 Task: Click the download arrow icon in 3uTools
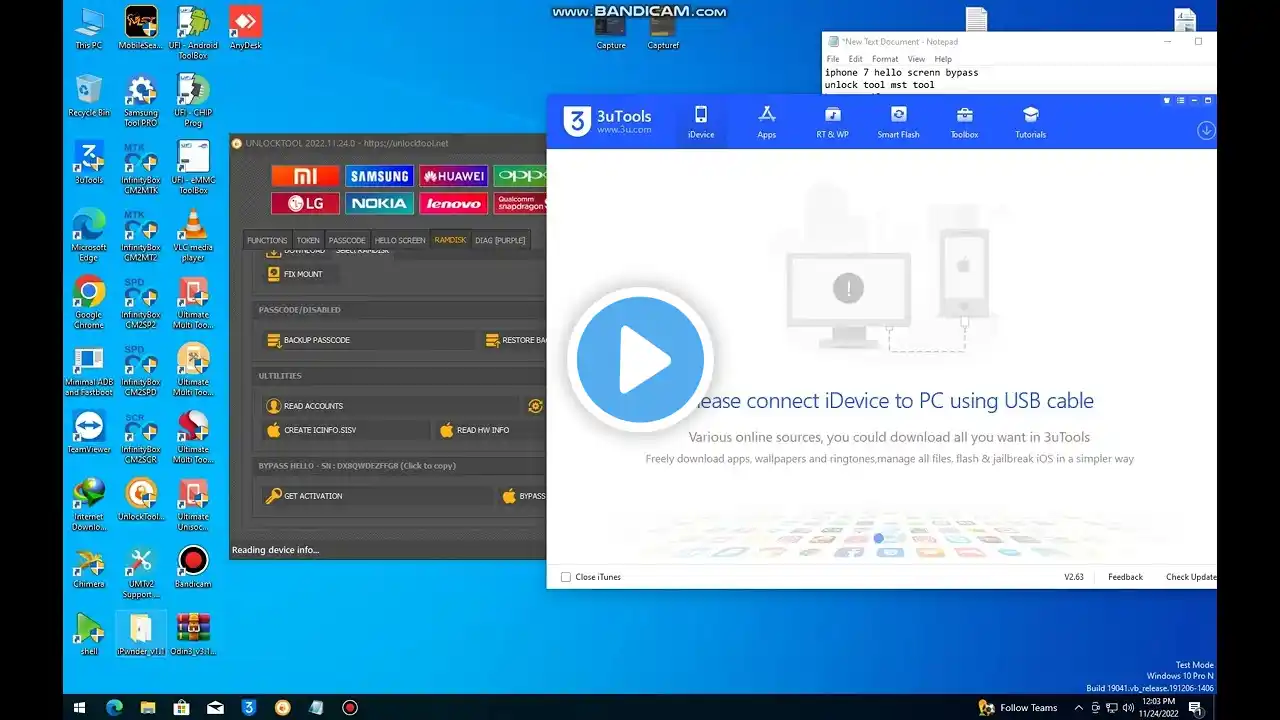tap(1206, 130)
